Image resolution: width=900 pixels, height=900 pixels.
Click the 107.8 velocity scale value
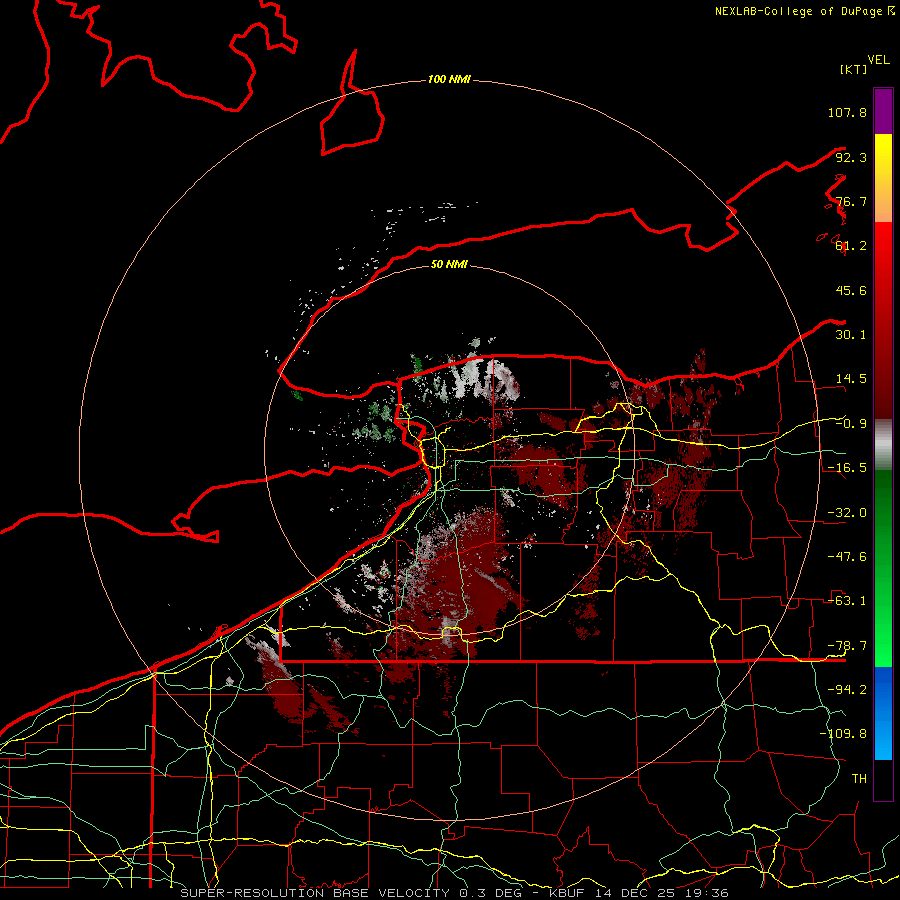pyautogui.click(x=847, y=112)
